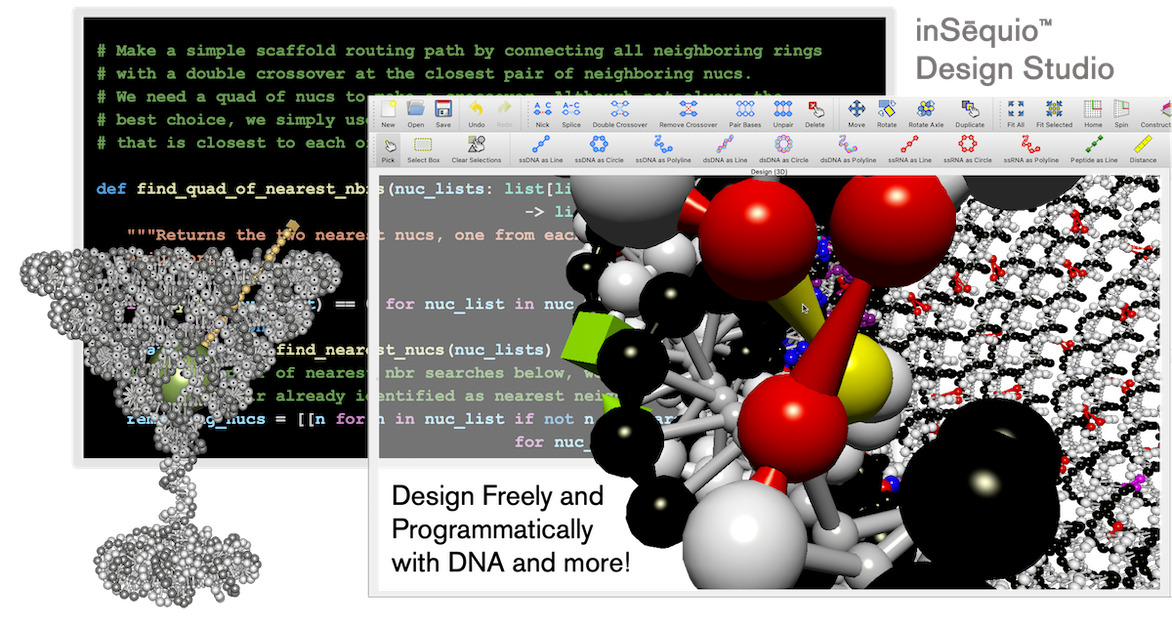Click the Save icon

pos(443,112)
